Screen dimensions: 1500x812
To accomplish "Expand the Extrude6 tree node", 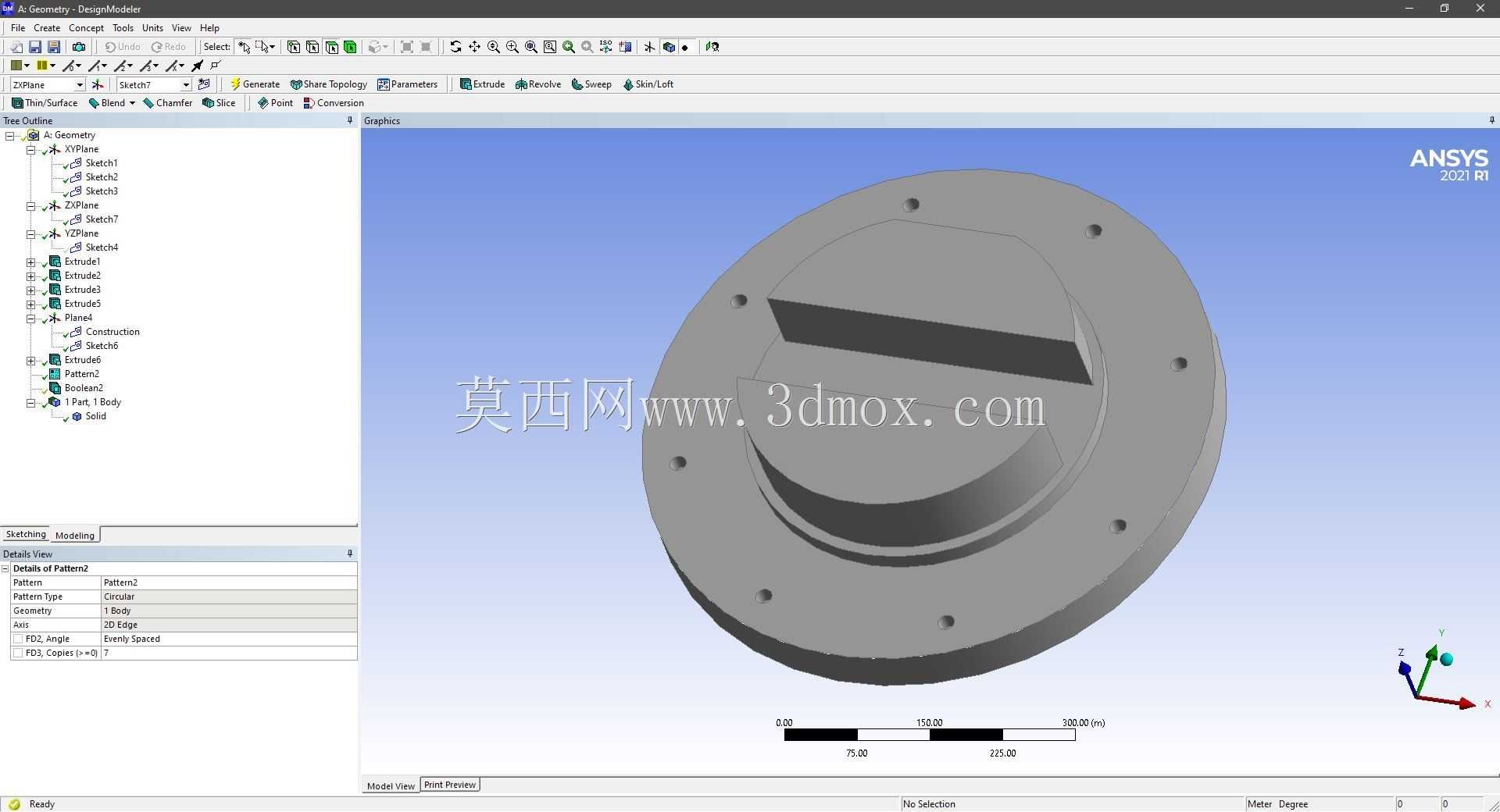I will click(x=30, y=360).
